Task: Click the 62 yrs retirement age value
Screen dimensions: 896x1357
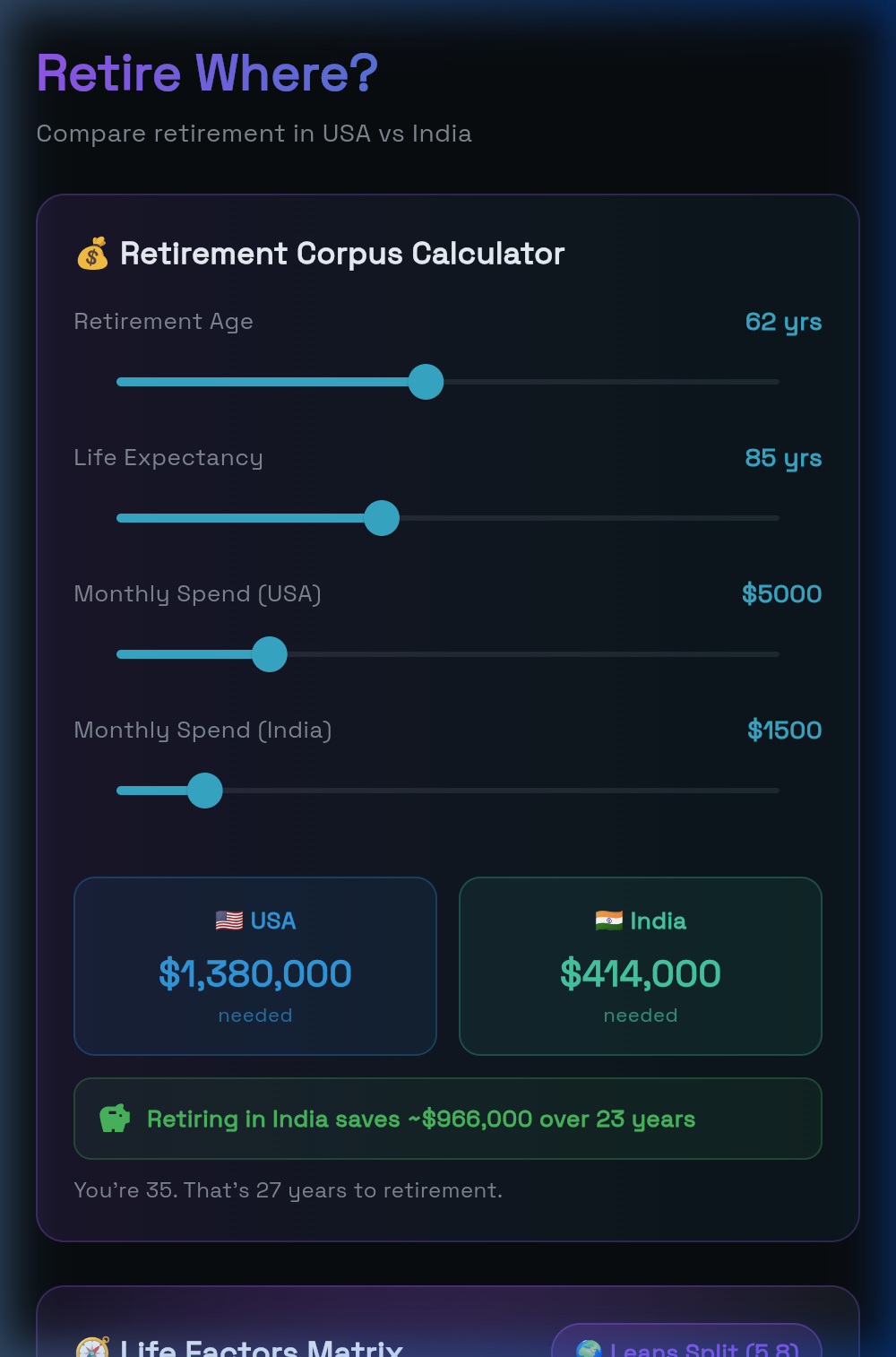Action: [783, 322]
